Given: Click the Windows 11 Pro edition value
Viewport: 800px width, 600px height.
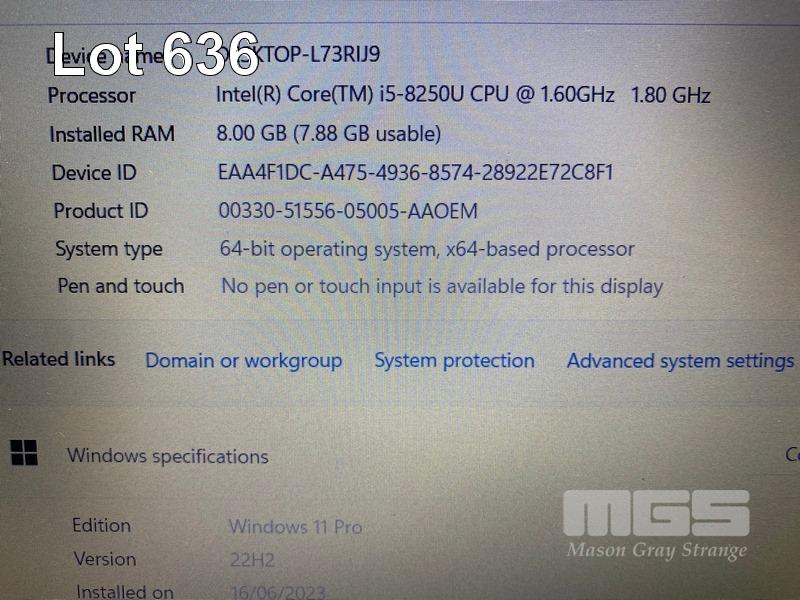Looking at the screenshot, I should 295,527.
